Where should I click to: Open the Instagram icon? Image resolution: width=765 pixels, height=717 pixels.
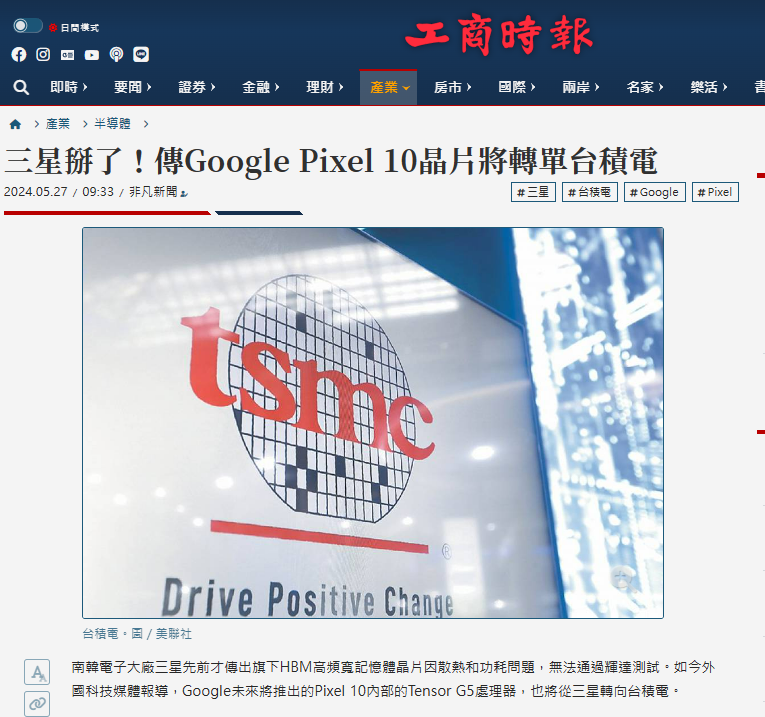43,54
